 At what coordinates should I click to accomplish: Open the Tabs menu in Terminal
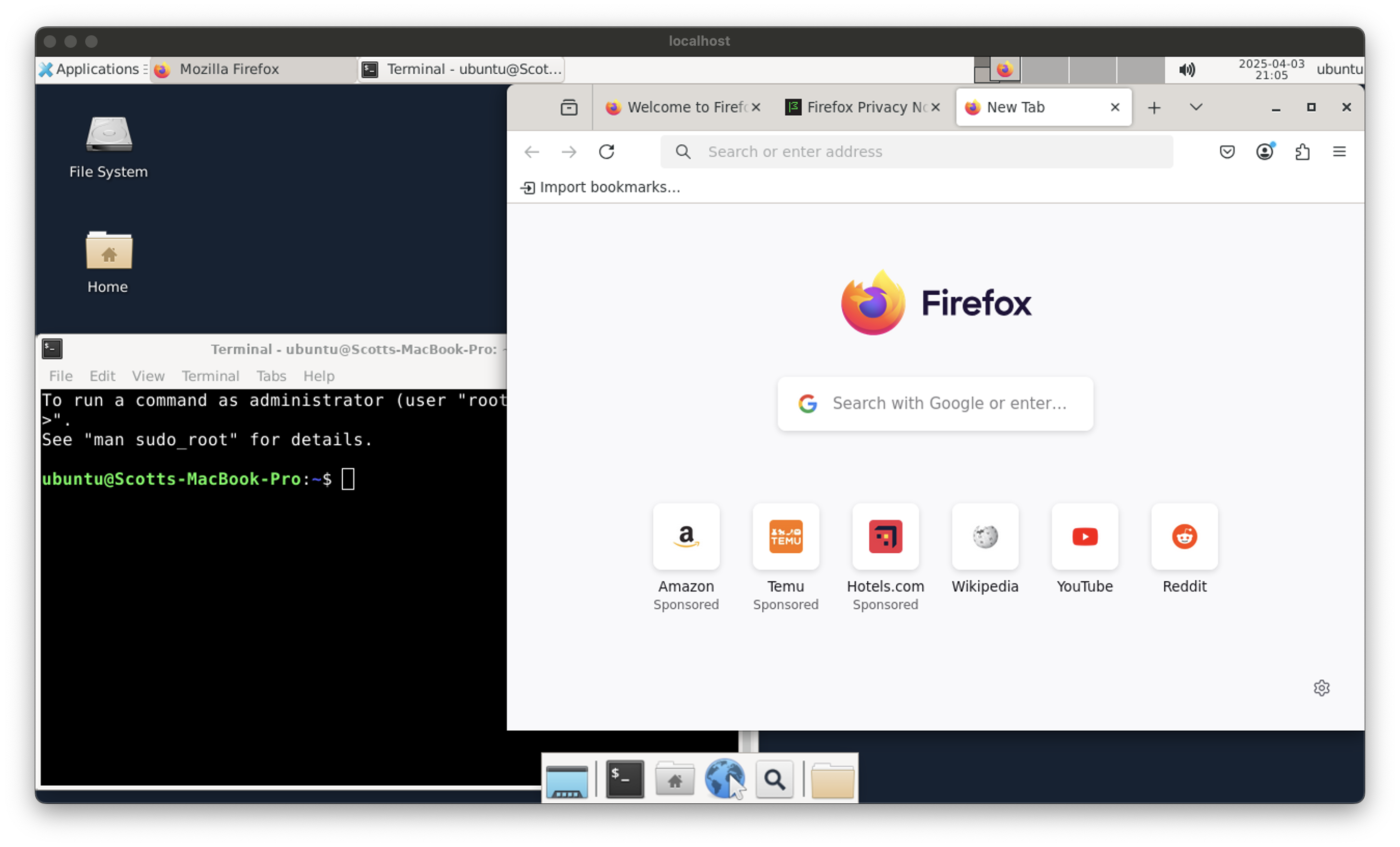[x=271, y=376]
